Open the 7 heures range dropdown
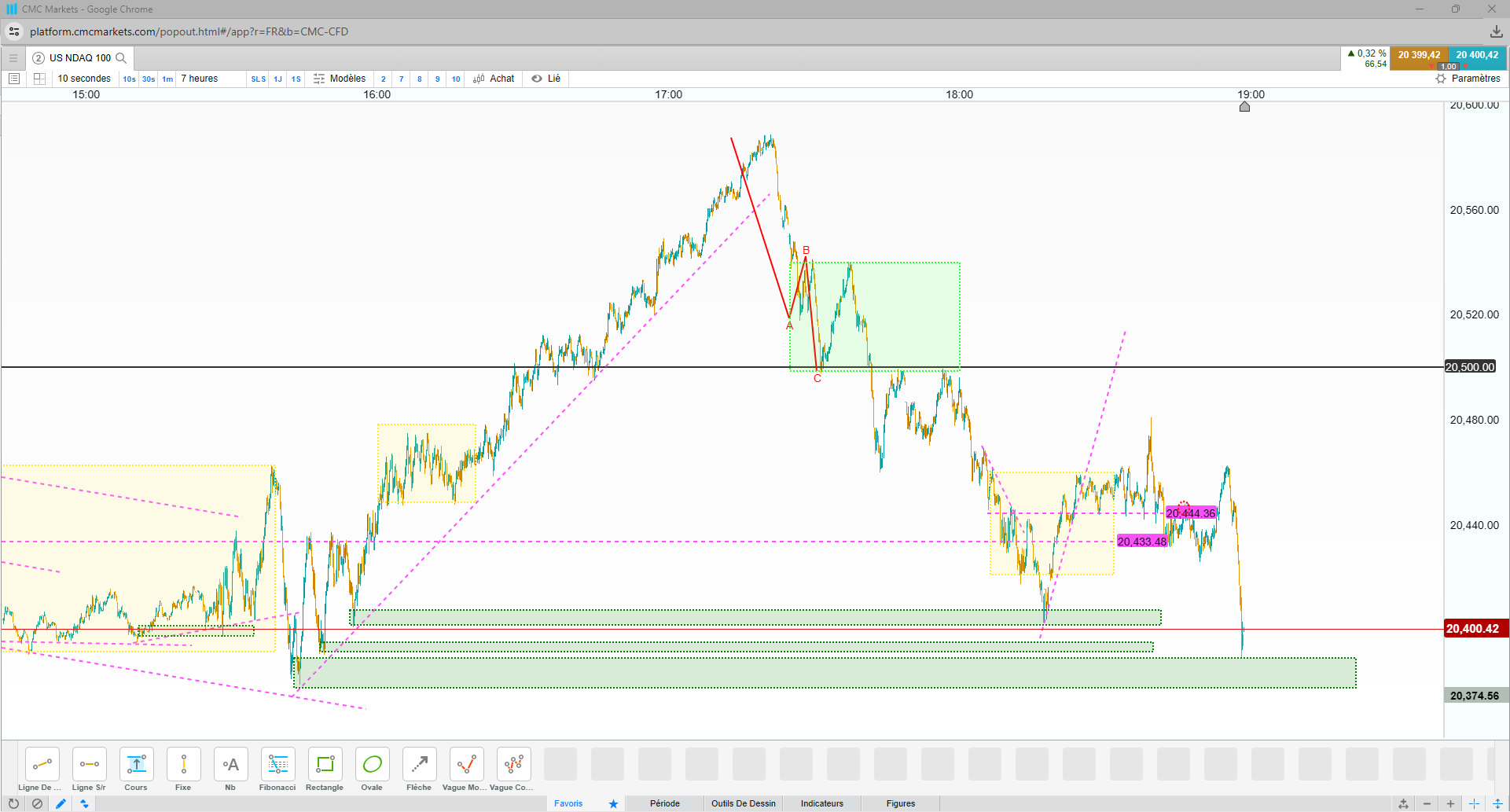This screenshot has height=812, width=1510. (x=200, y=79)
